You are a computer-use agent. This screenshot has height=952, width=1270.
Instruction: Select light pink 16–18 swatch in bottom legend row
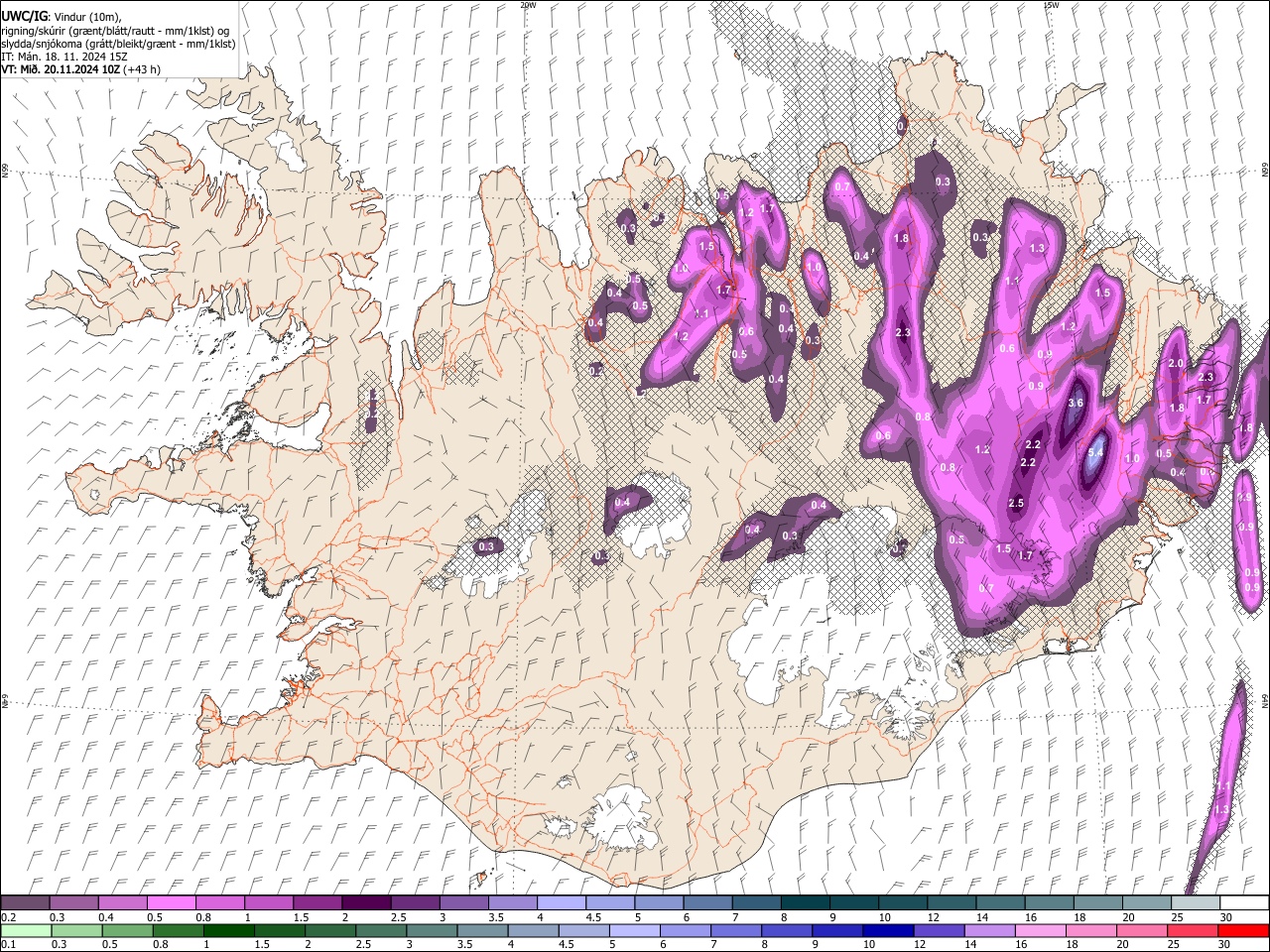pos(1041,930)
